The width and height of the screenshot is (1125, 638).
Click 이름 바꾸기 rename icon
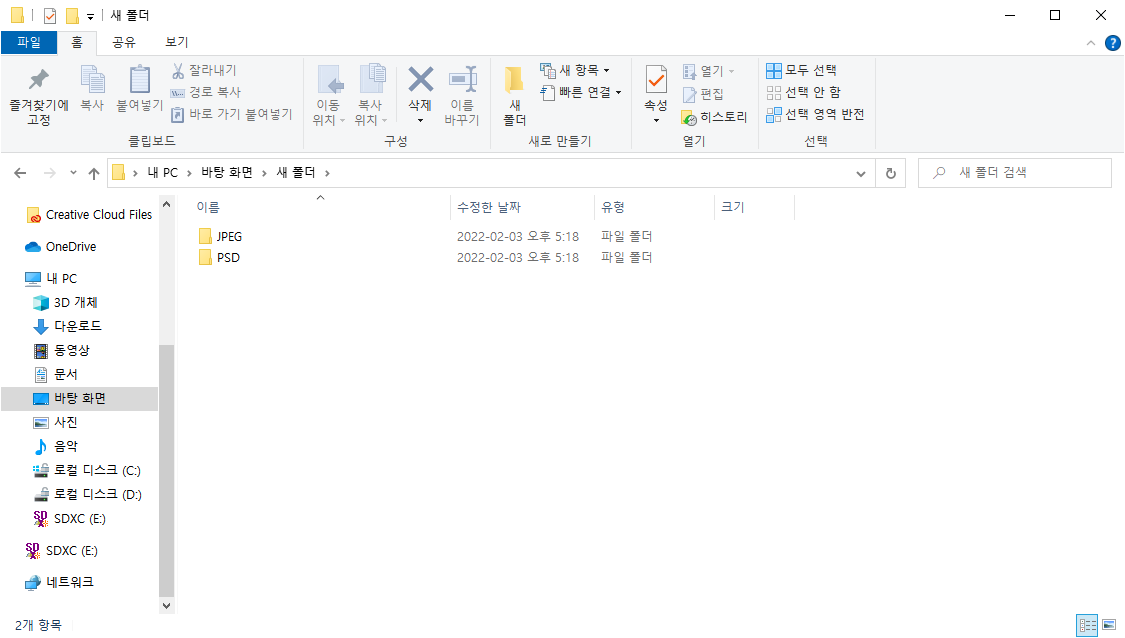[462, 80]
